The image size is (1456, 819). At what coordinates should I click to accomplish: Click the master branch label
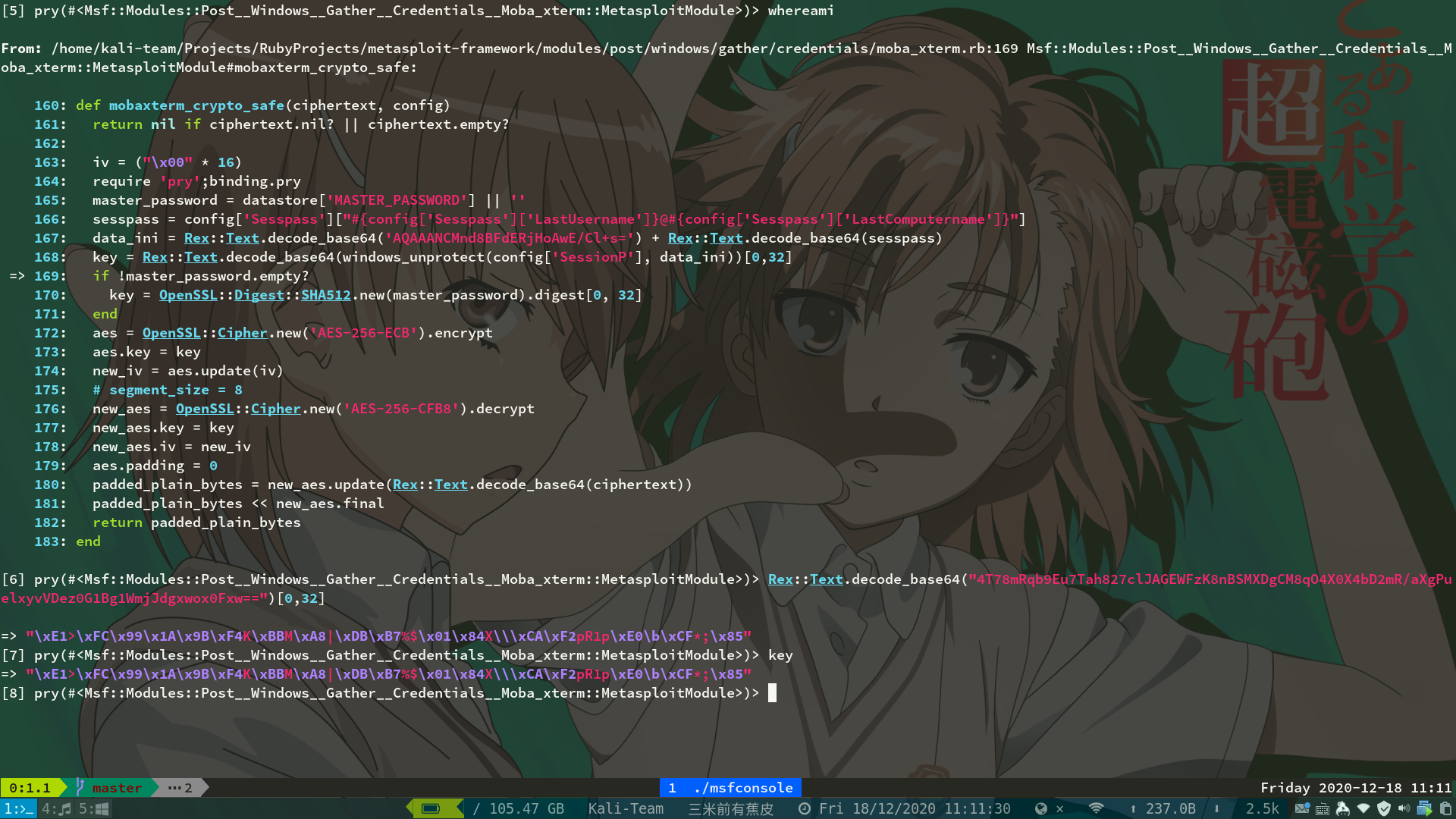point(117,788)
